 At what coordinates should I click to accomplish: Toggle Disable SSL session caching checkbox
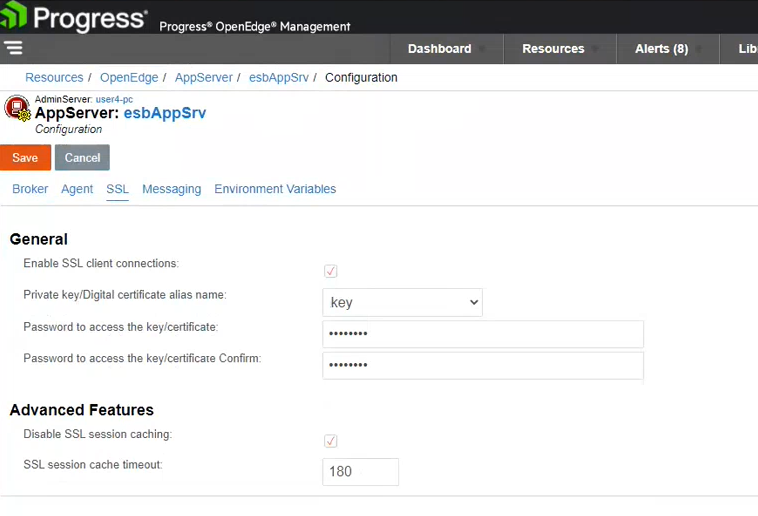click(x=331, y=441)
